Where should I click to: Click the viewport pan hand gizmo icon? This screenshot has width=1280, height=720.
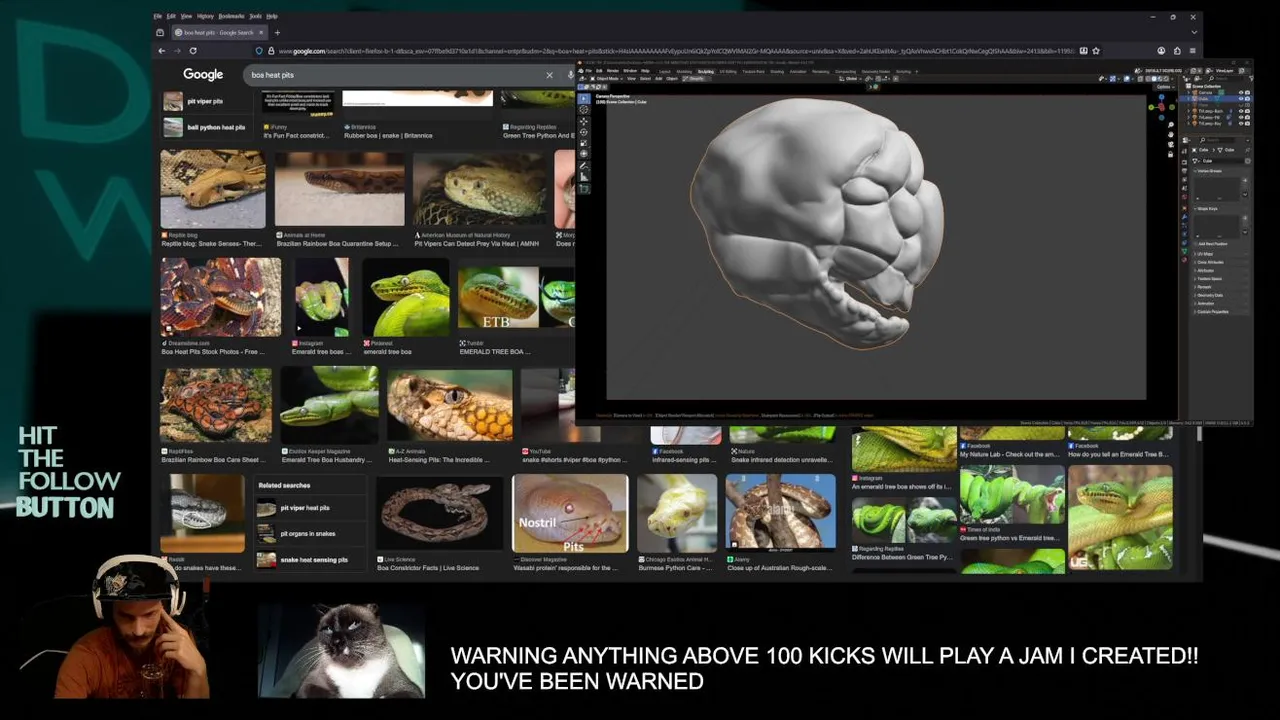click(1171, 134)
